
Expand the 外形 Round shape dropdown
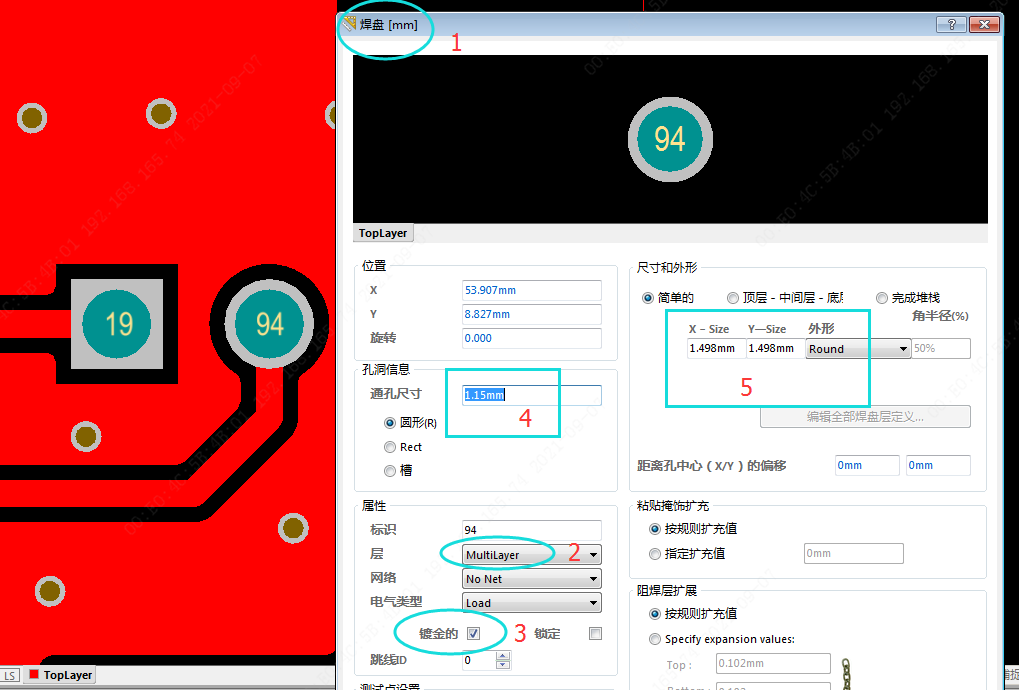pyautogui.click(x=903, y=349)
